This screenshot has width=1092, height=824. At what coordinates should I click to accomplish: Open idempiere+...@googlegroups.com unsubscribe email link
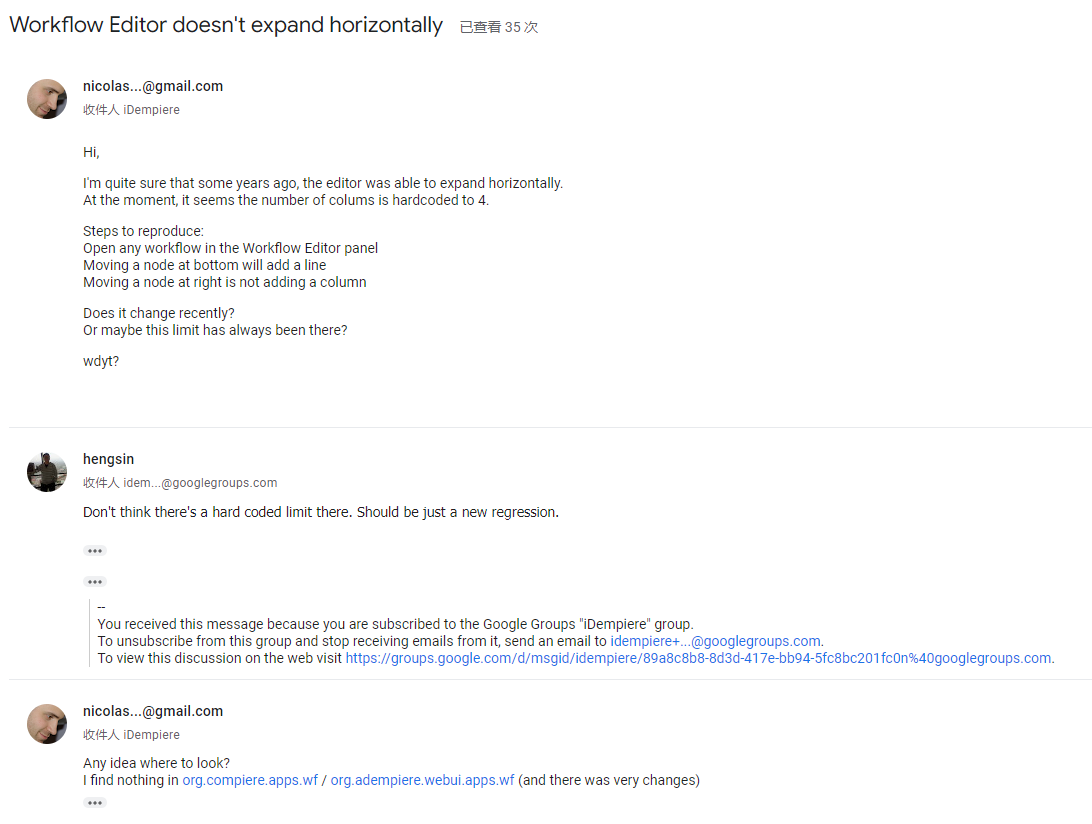click(715, 641)
